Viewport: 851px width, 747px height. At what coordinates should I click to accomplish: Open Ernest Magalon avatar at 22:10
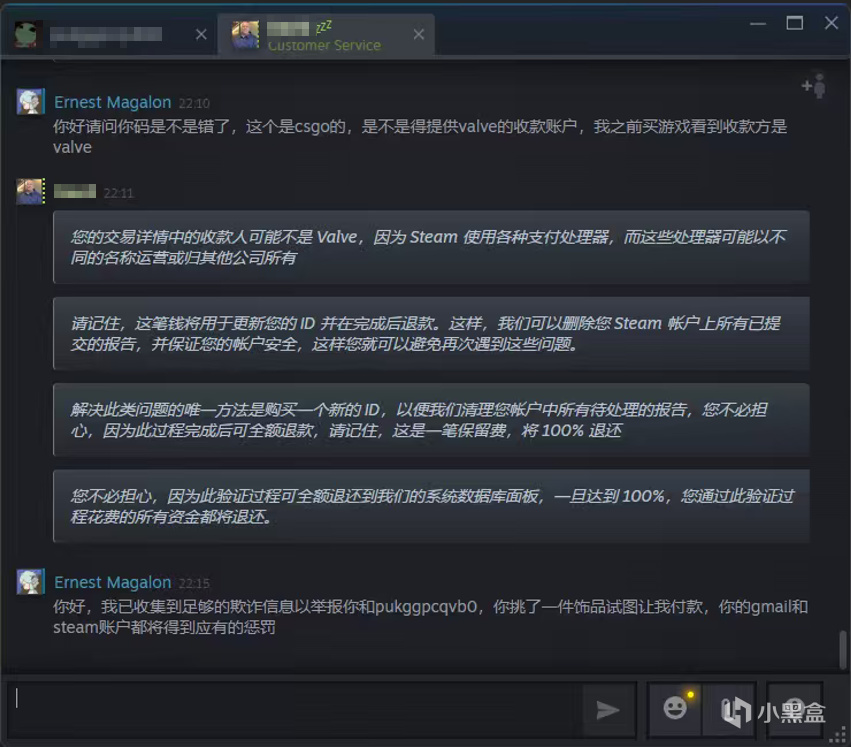click(30, 101)
